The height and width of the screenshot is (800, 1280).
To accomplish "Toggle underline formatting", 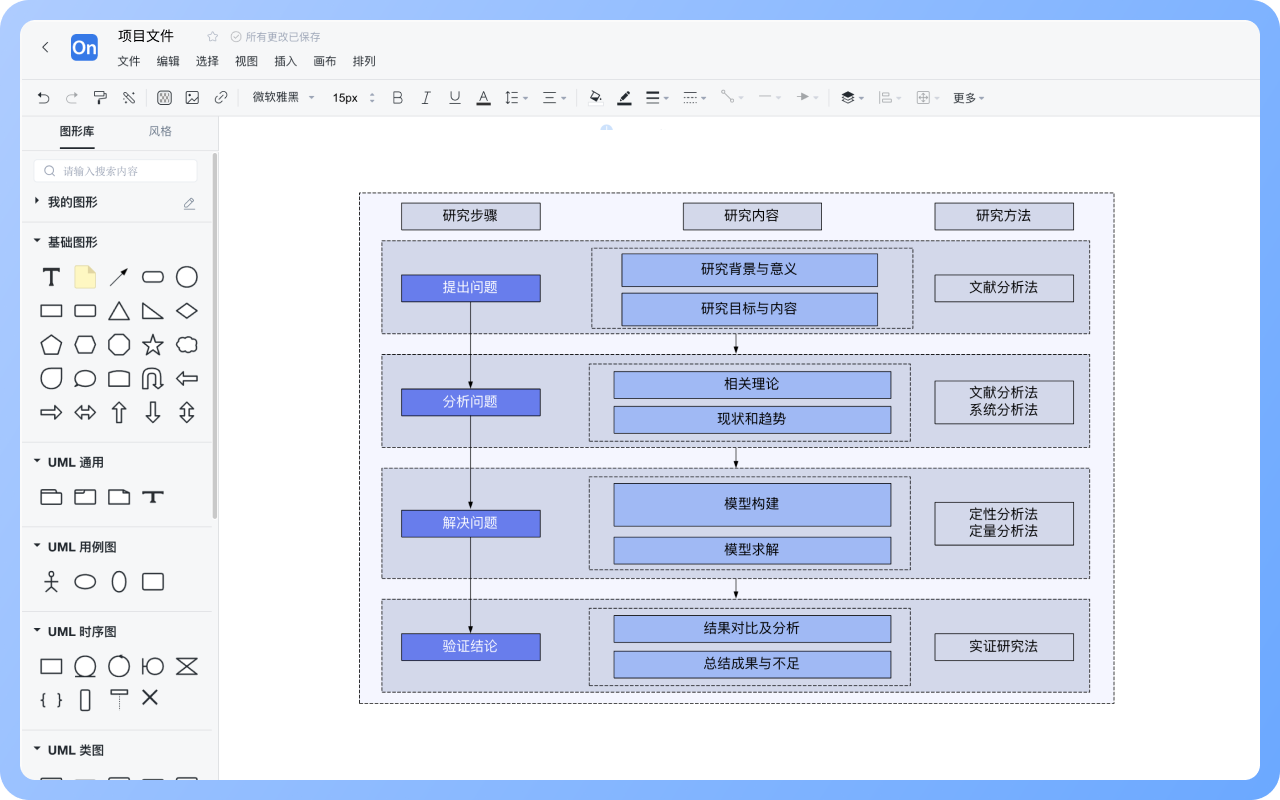I will pos(454,97).
